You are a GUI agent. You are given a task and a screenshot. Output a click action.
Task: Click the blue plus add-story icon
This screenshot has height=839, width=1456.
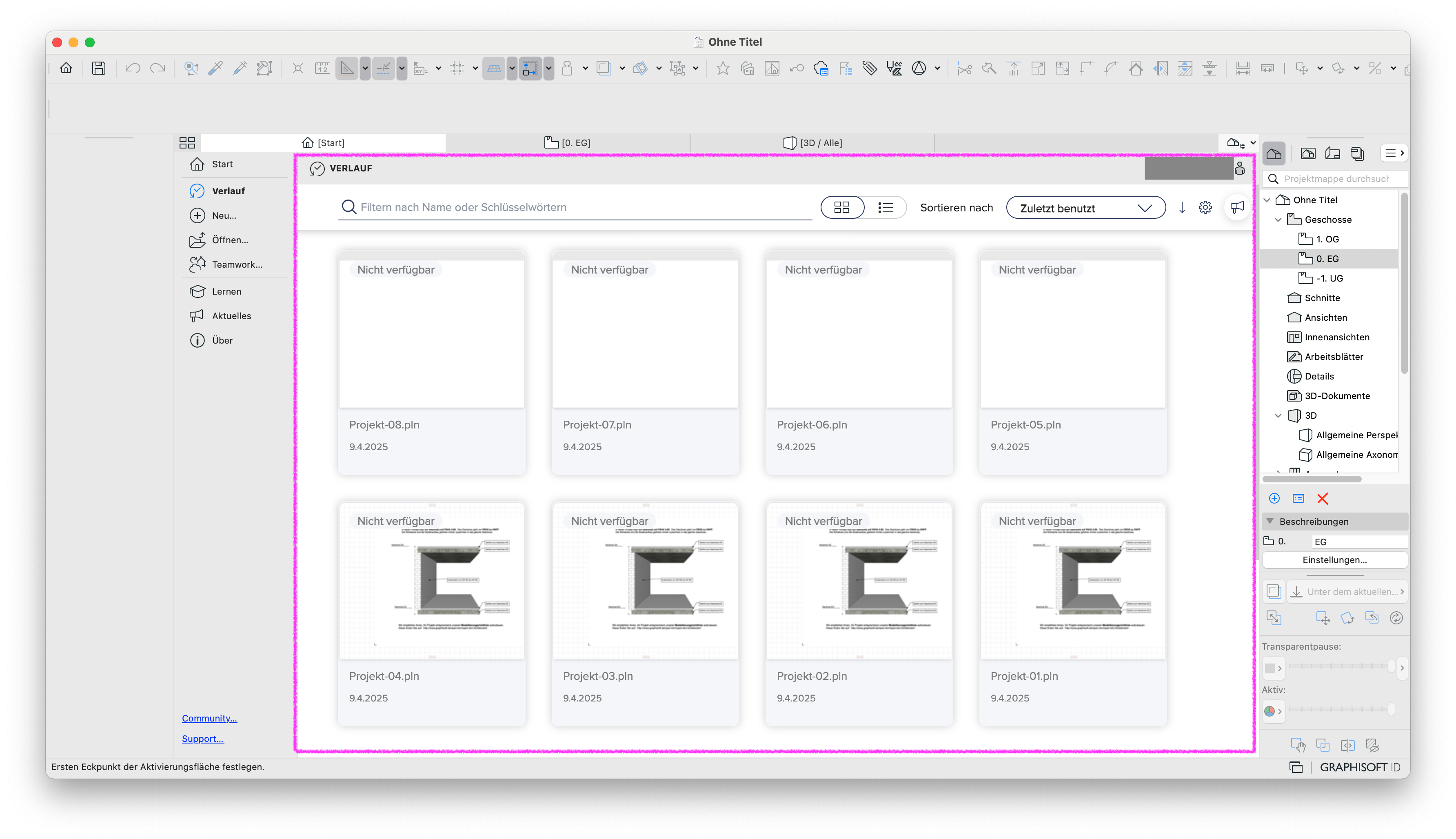[1274, 498]
